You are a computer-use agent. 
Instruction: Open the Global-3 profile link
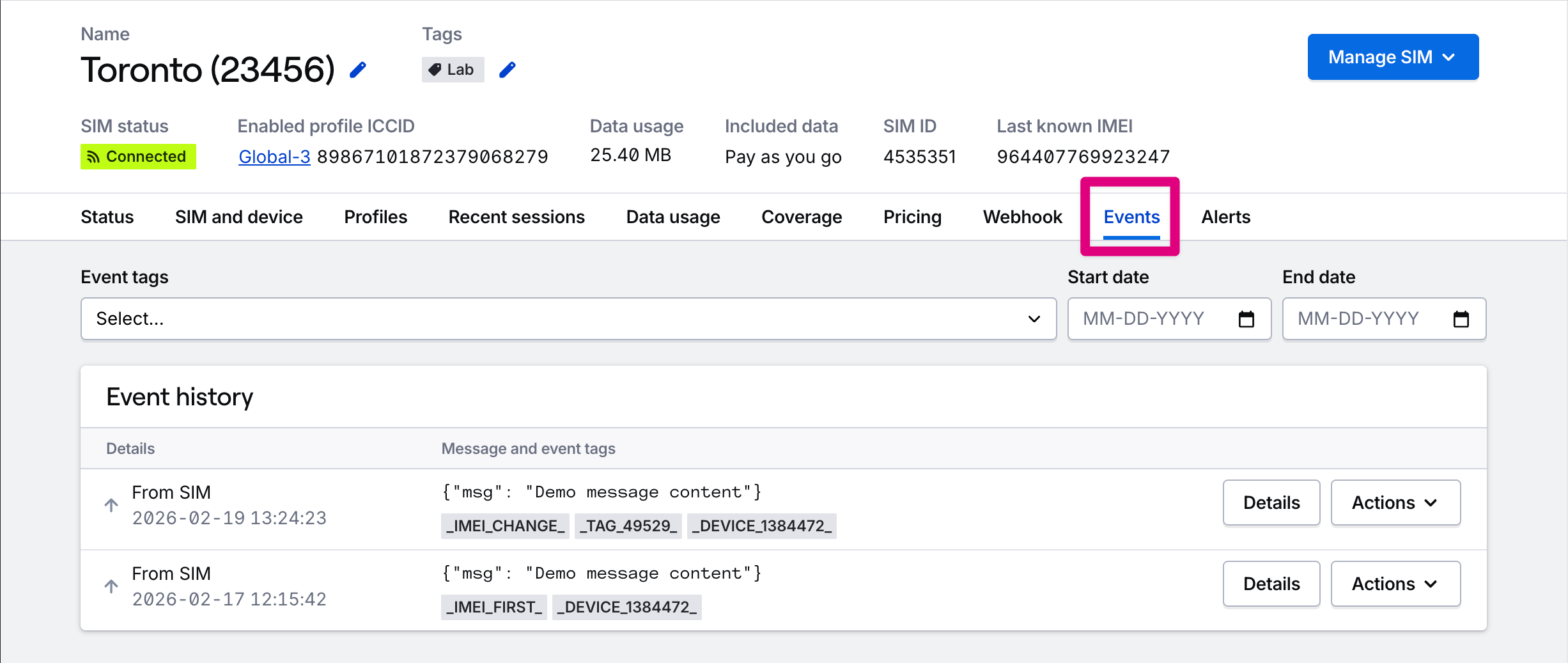274,157
